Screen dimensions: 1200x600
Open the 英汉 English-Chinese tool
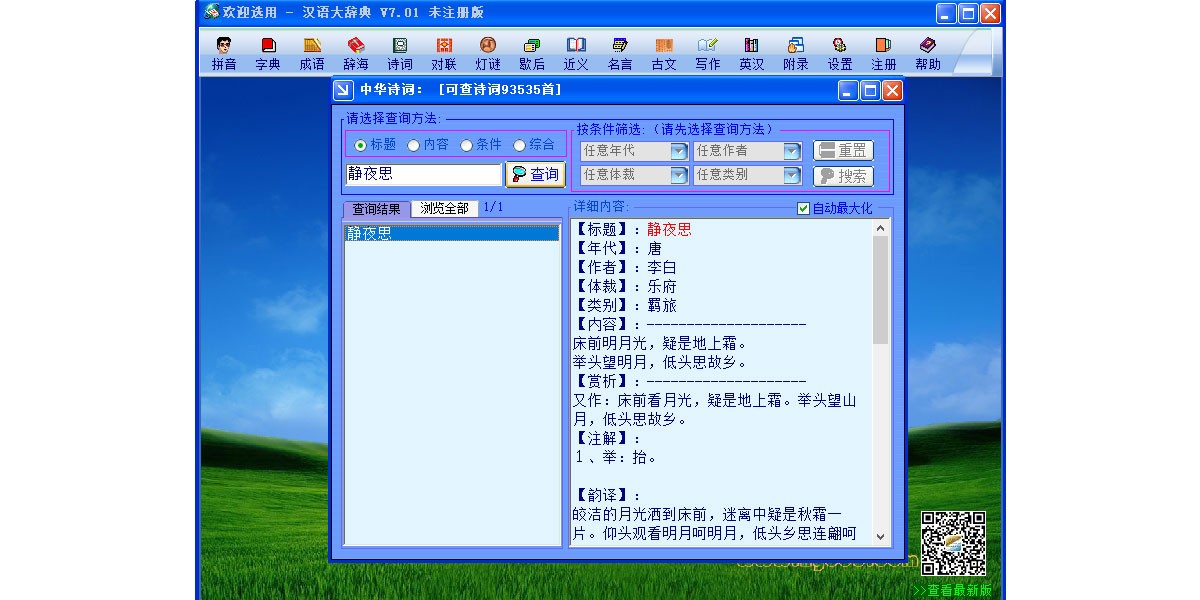(x=752, y=54)
